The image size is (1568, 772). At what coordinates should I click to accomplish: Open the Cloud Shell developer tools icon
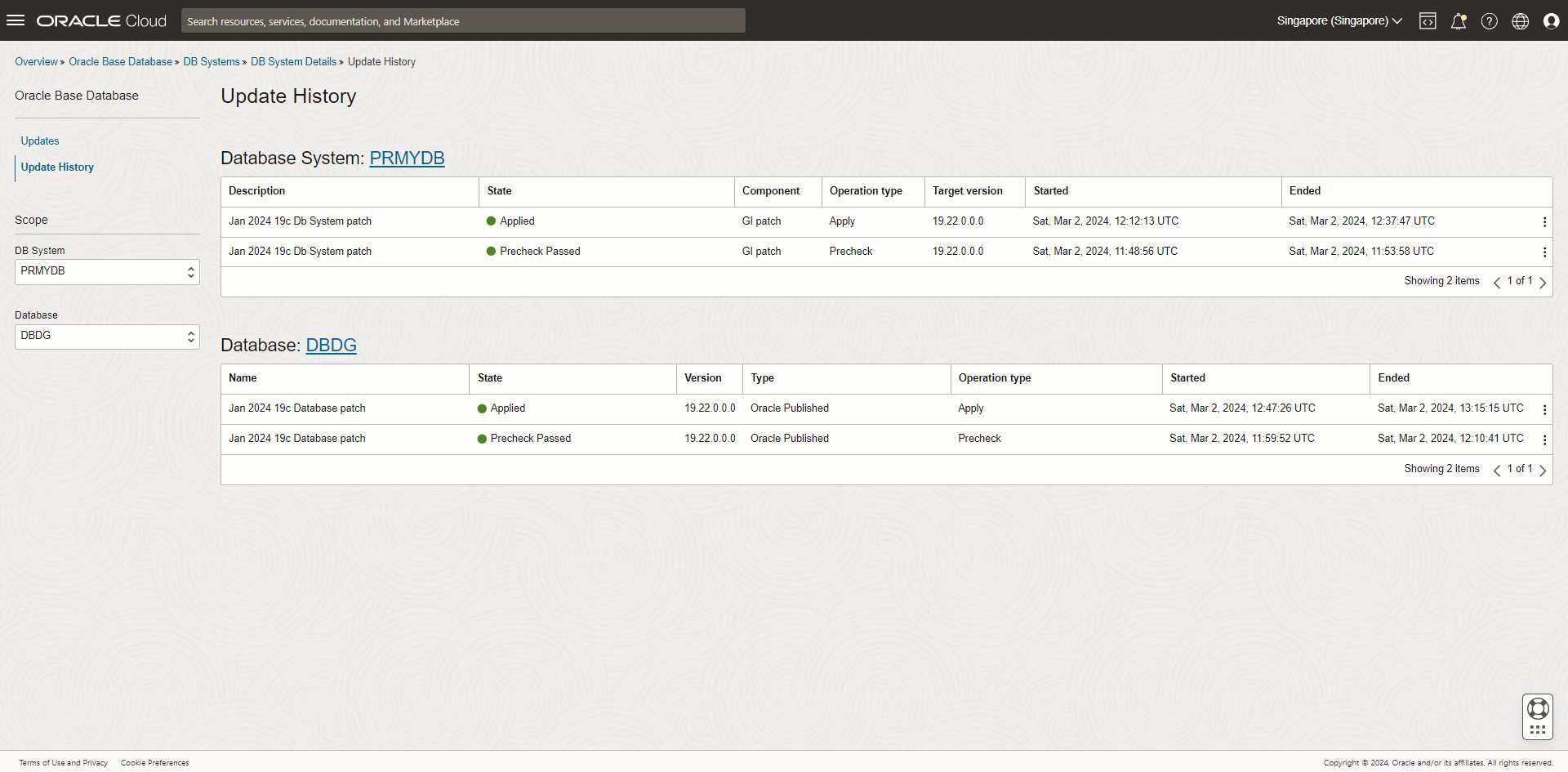pos(1428,21)
